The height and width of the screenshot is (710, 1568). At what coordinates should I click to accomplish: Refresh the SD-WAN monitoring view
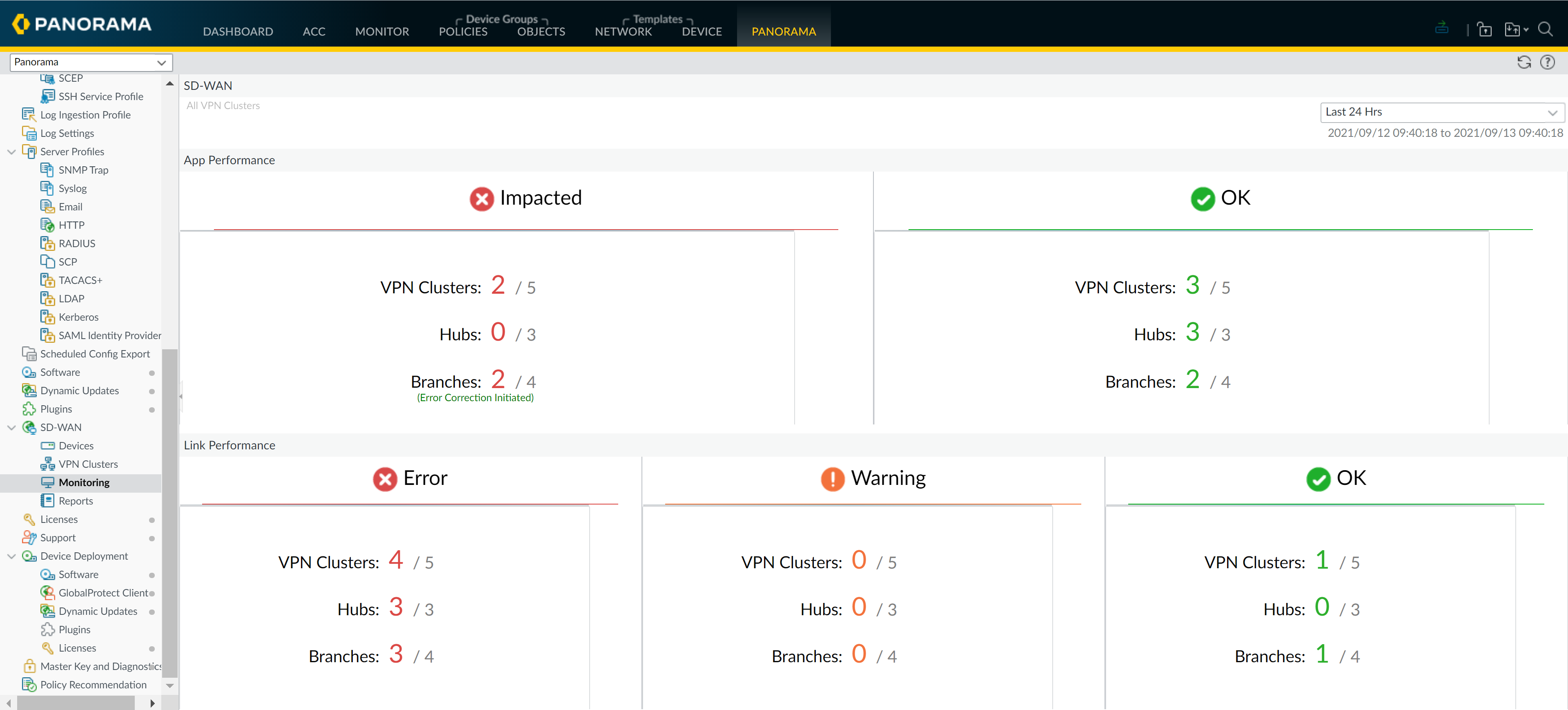coord(1523,62)
